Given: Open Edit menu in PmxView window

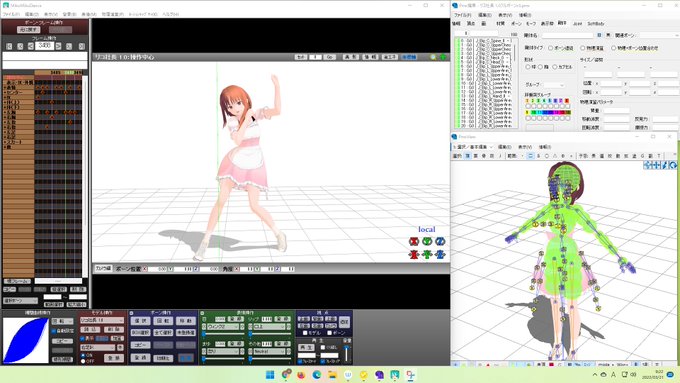Looking at the screenshot, I should click(505, 147).
